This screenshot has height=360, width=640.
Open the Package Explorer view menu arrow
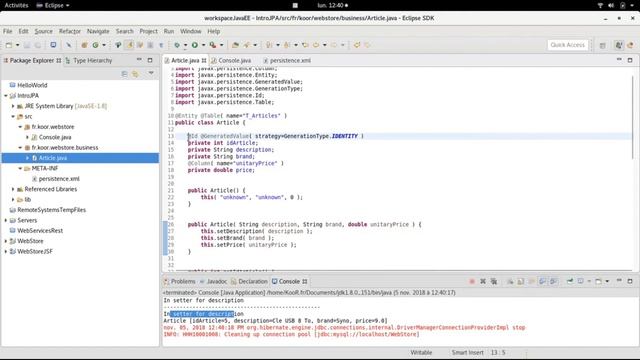[x=151, y=73]
